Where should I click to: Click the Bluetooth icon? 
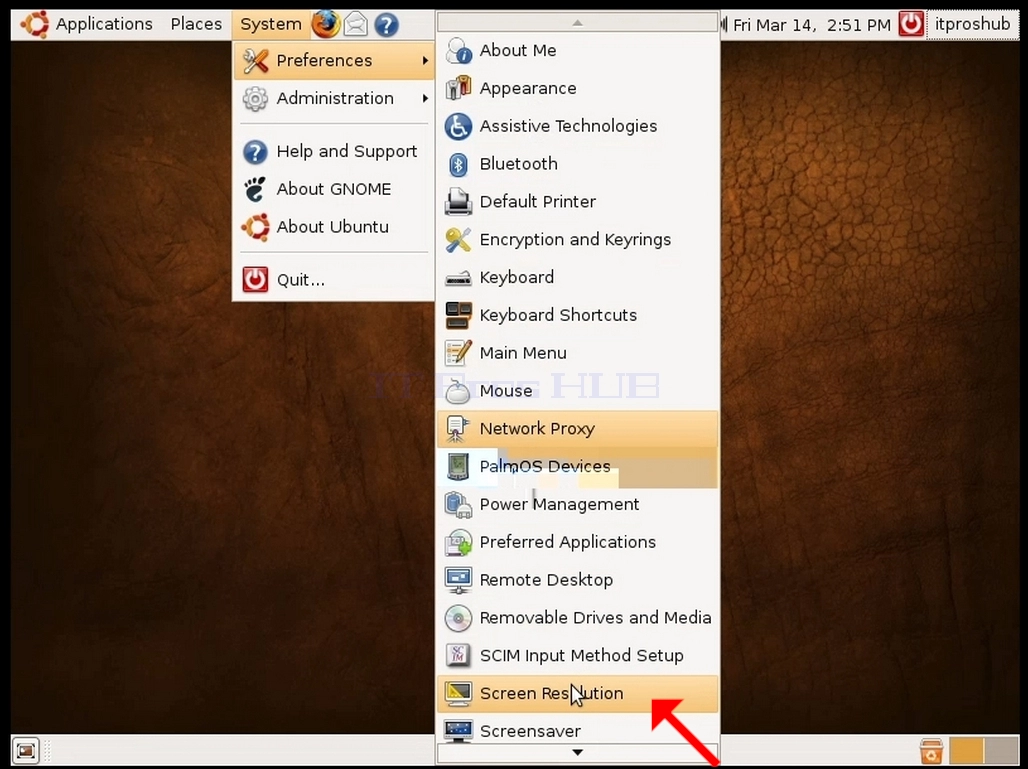coord(458,164)
